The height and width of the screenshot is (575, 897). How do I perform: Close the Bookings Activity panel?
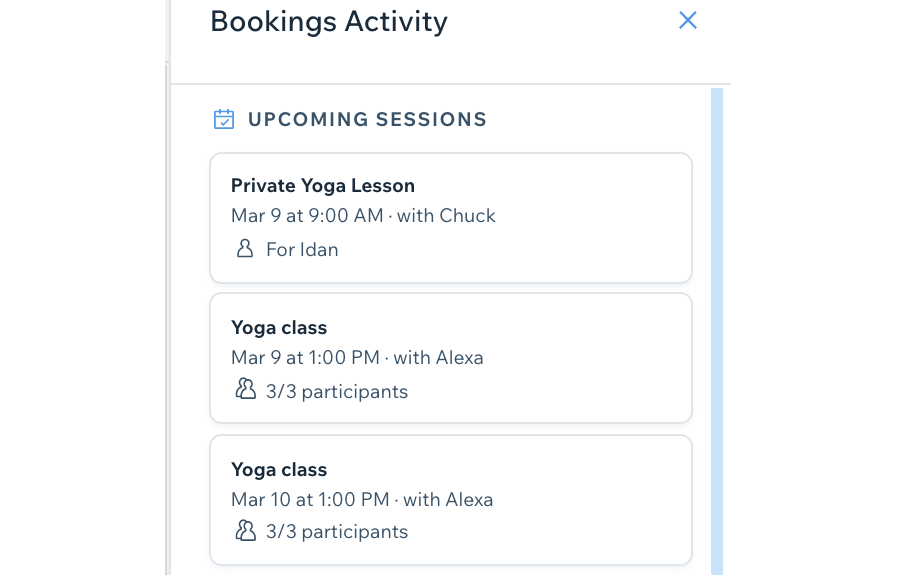coord(688,21)
